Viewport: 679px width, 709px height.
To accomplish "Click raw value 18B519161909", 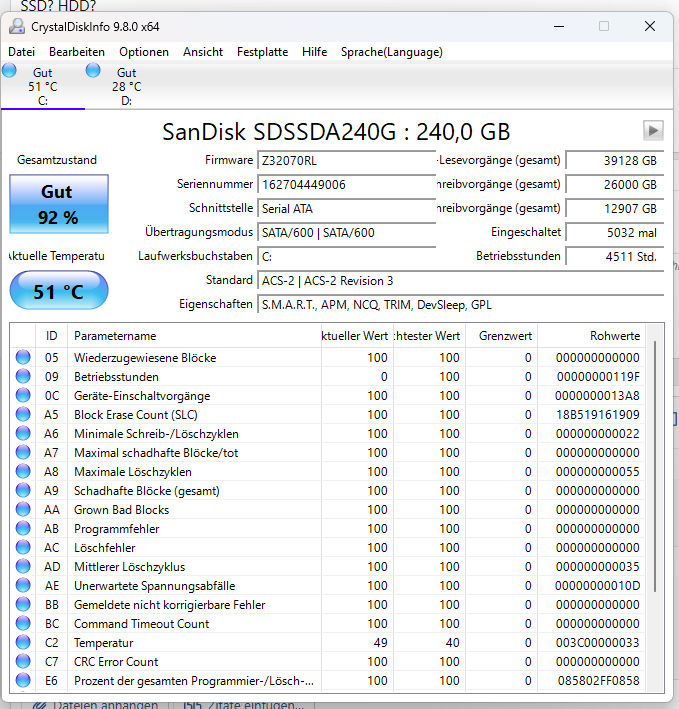I will tap(598, 415).
